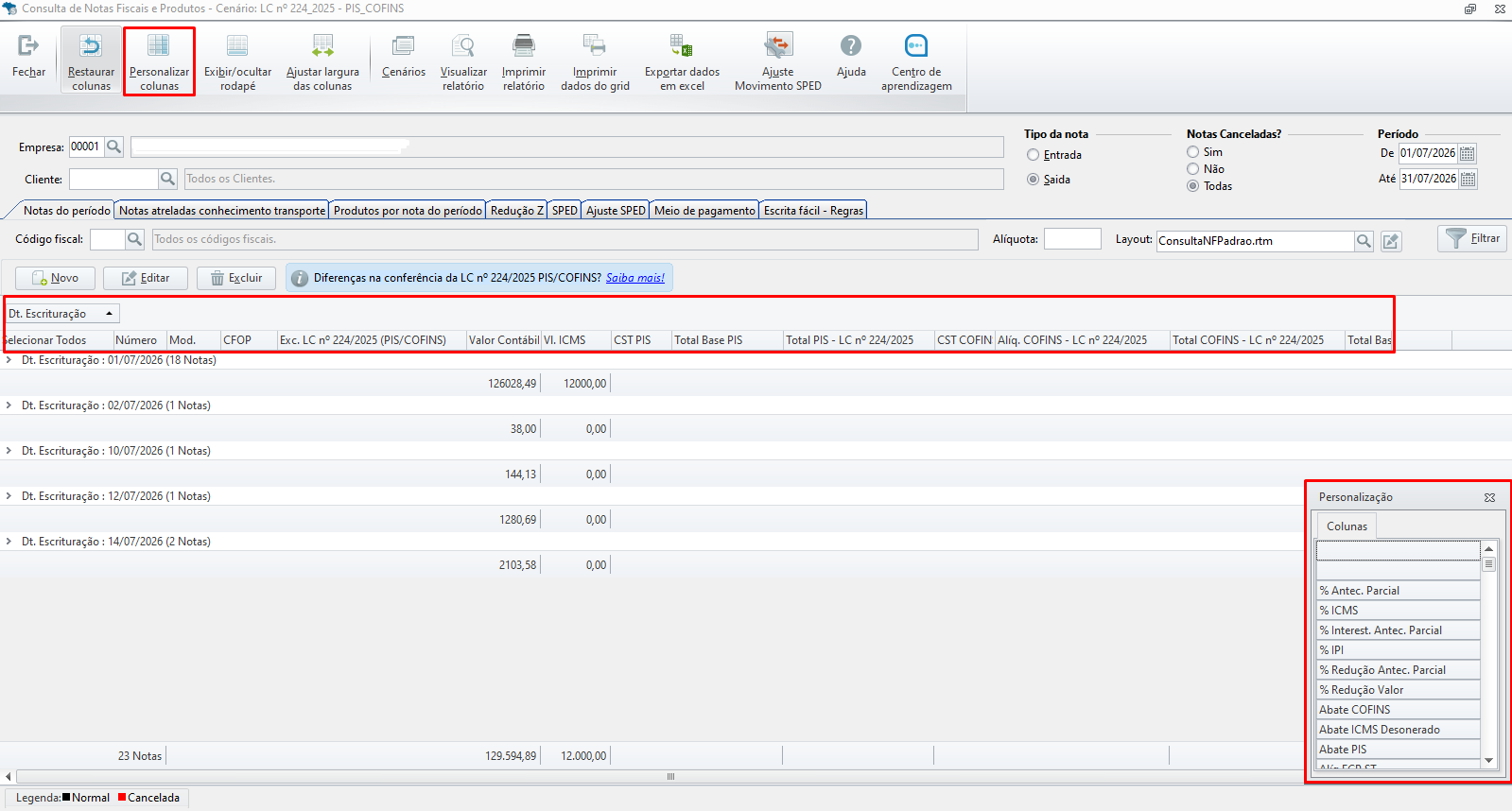The image size is (1512, 811).
Task: Select Sim for Notas Canceladas
Action: click(1193, 152)
